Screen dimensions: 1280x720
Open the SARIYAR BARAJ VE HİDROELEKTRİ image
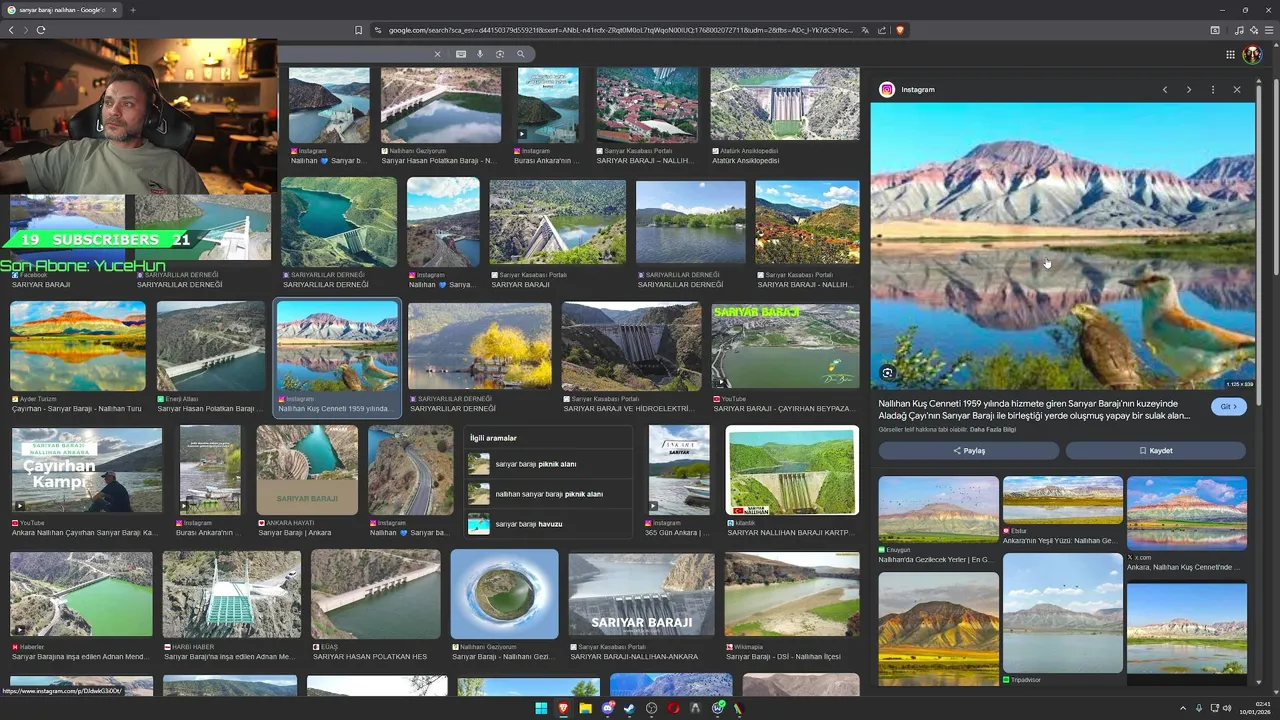click(631, 346)
